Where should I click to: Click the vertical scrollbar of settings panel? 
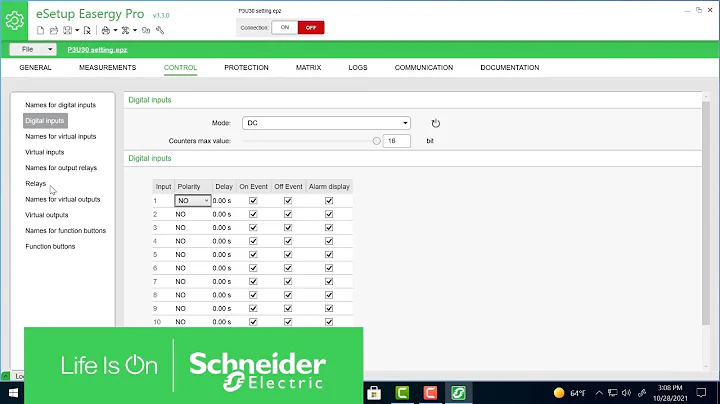click(706, 213)
